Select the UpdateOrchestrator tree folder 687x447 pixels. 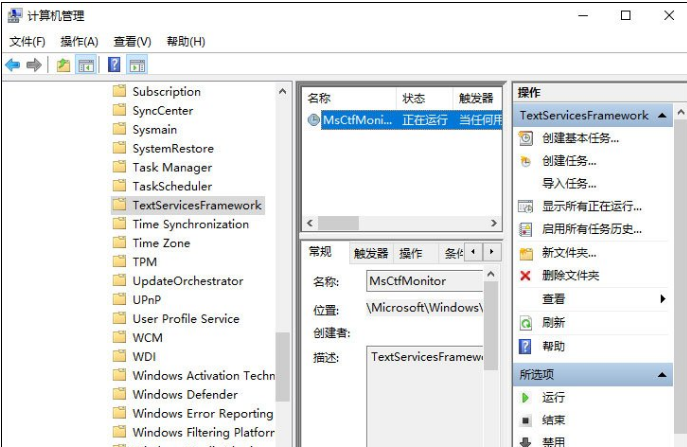[188, 280]
